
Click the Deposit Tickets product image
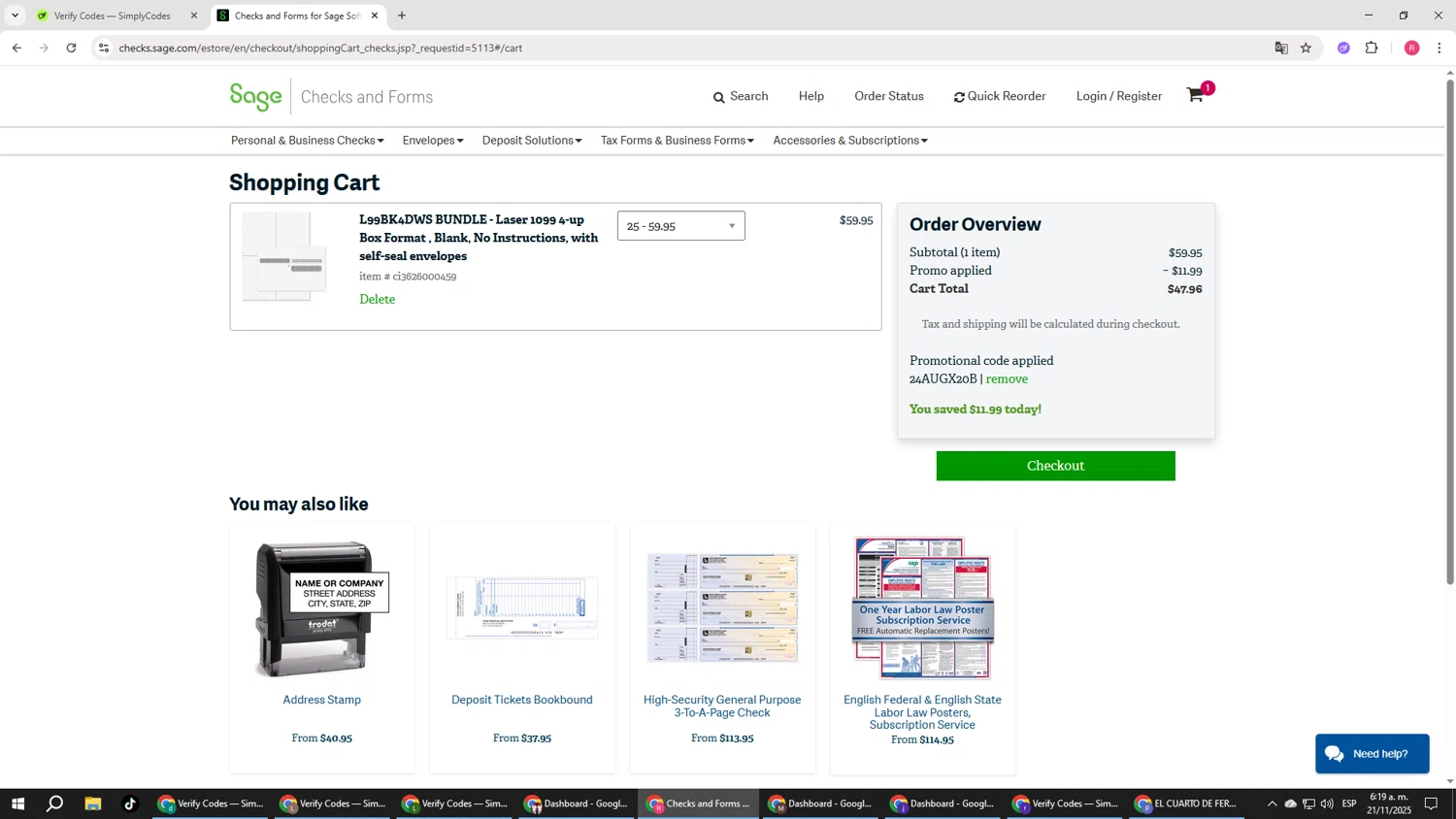click(x=521, y=608)
